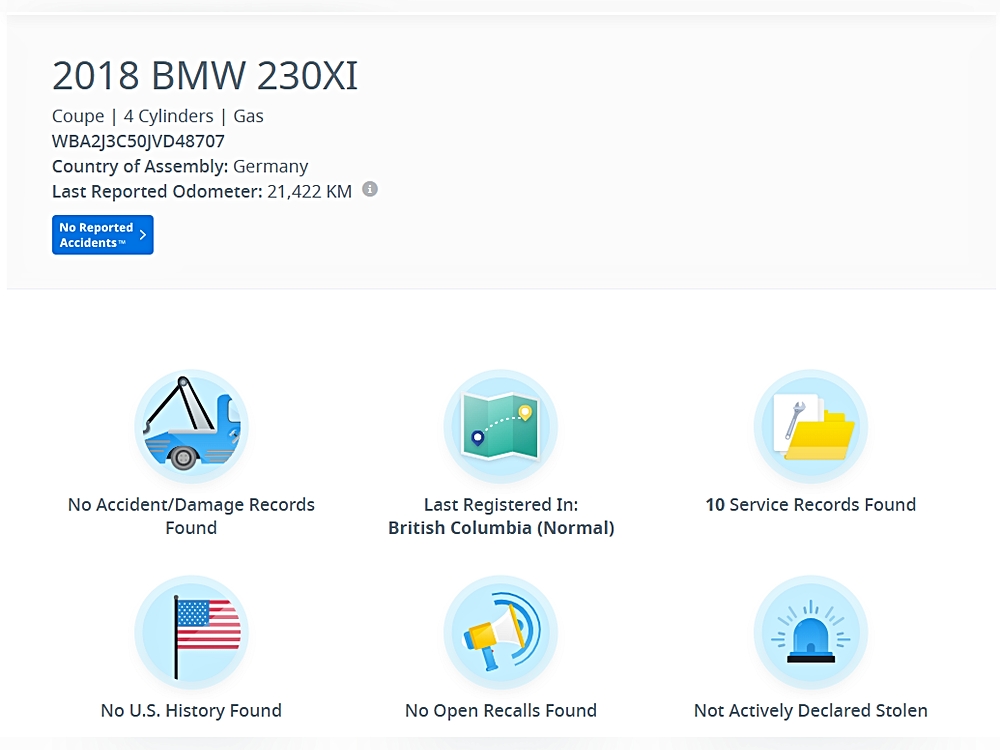
Task: Click the 21,422 KM odometer reading
Action: point(309,191)
